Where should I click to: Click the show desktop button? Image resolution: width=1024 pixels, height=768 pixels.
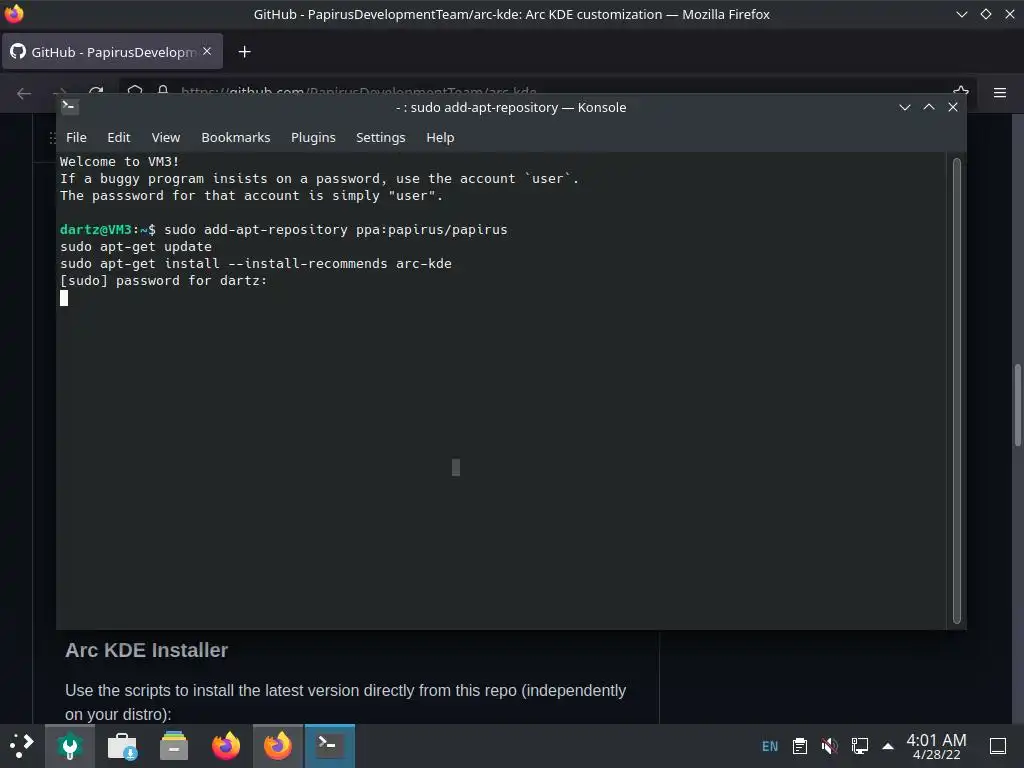[x=998, y=746]
